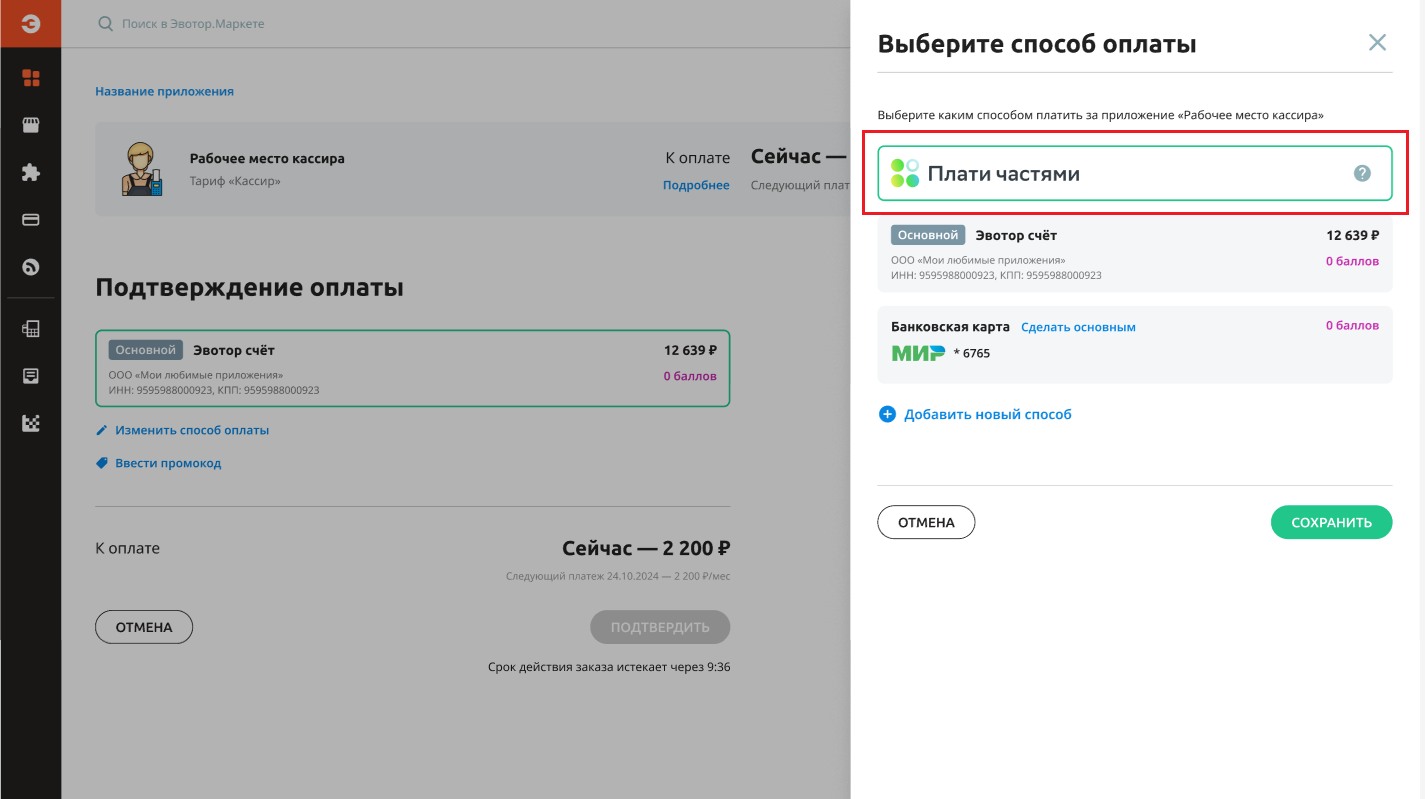Open the apps grid icon in sidebar
The image size is (1425, 799).
[31, 78]
